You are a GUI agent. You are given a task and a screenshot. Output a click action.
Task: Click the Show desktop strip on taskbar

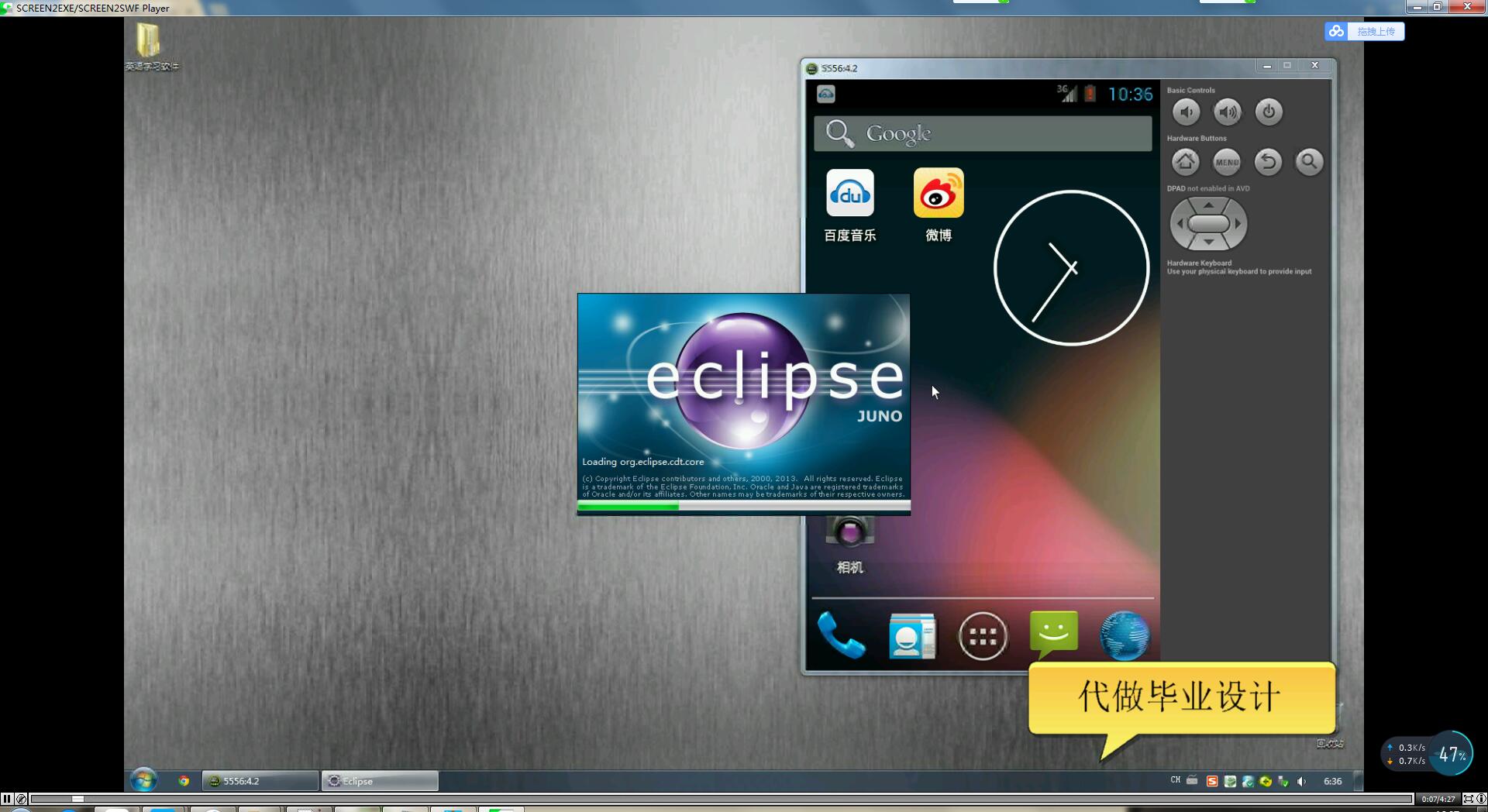pos(1358,781)
